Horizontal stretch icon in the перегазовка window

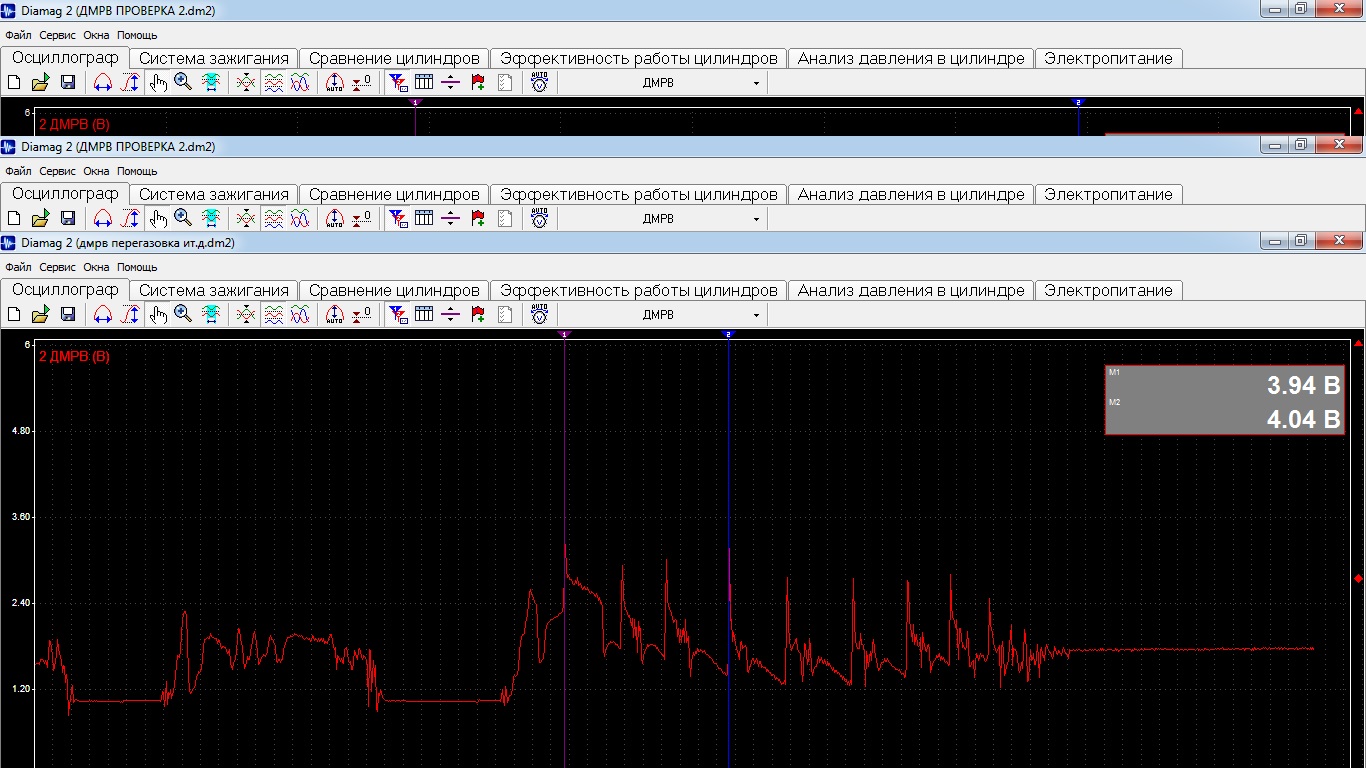click(x=102, y=314)
